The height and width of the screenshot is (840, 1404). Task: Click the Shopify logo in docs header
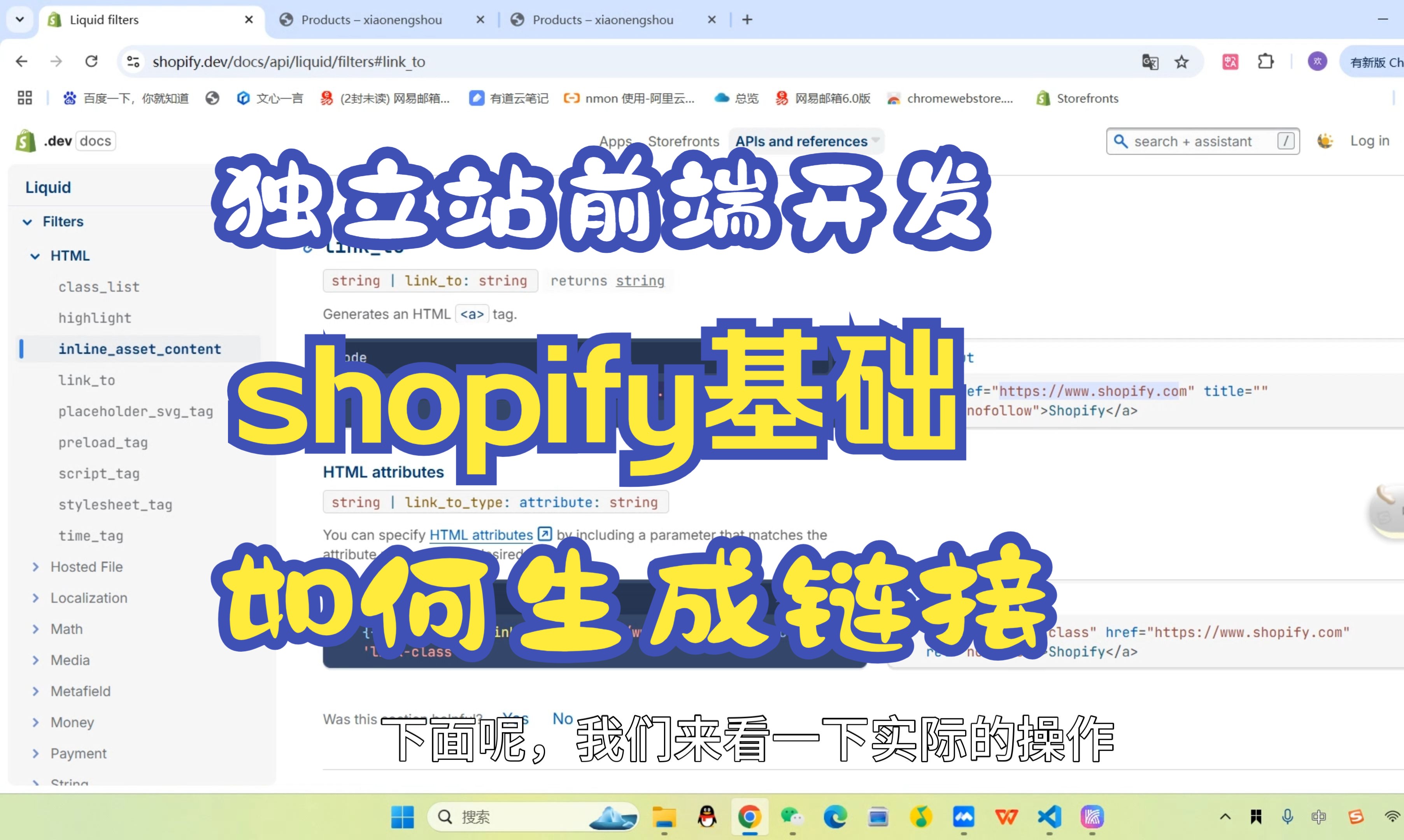click(x=26, y=141)
